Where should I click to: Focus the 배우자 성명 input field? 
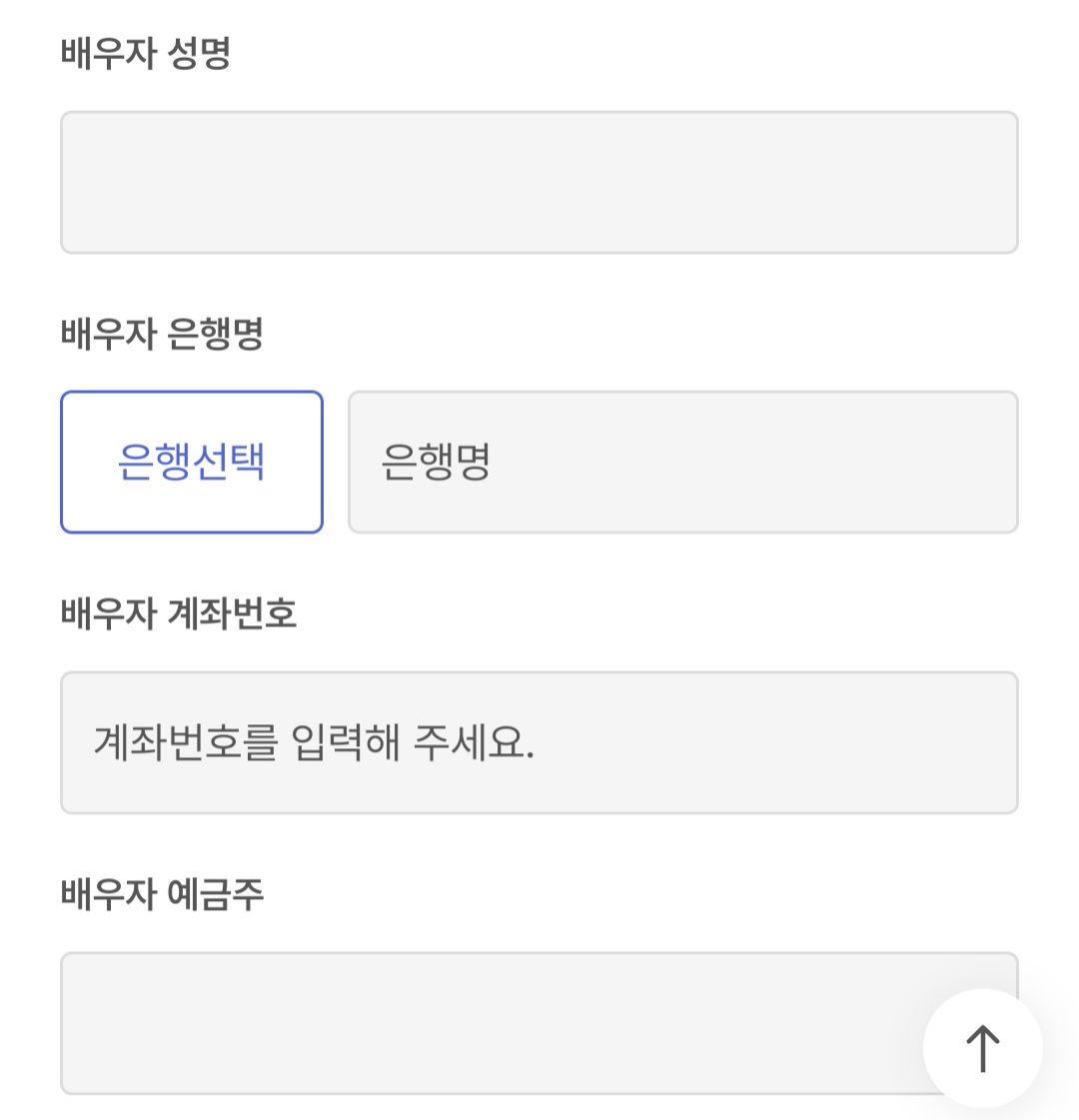tap(539, 182)
